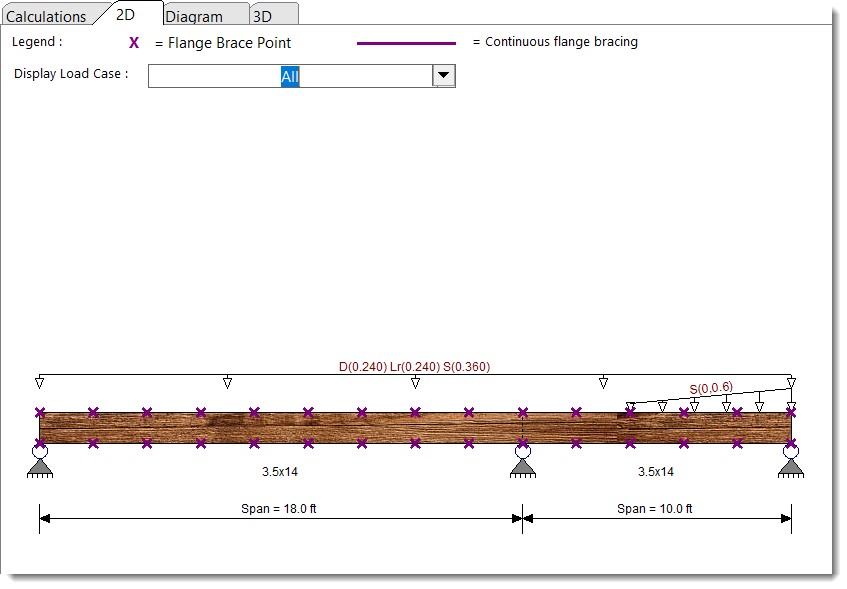Click the Span = 18.0 ft dimension
Screen dimensions: 847x589
pyautogui.click(x=279, y=509)
